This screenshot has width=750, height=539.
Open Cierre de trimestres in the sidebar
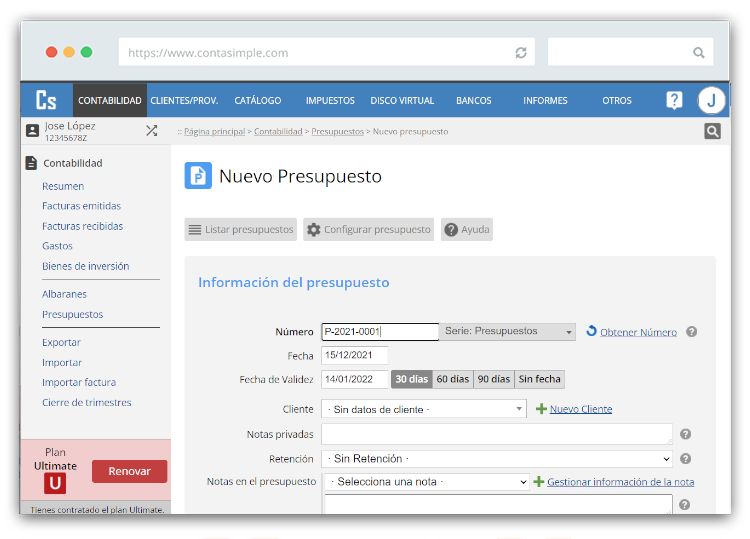tap(87, 402)
